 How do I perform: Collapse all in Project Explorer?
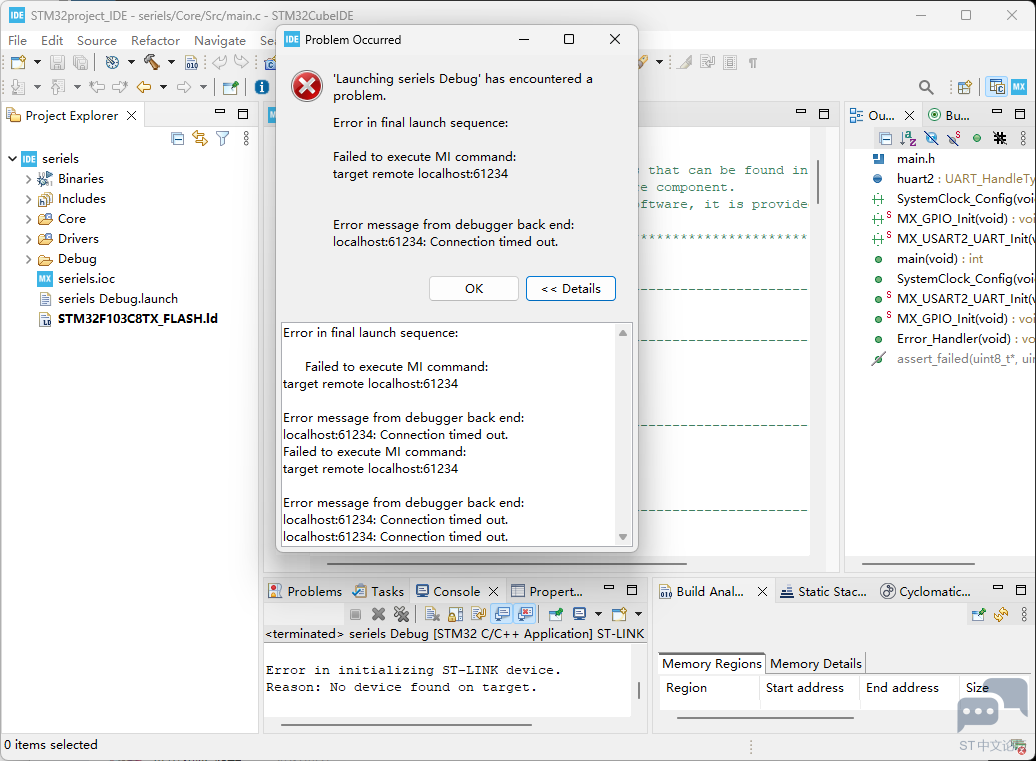pyautogui.click(x=177, y=138)
